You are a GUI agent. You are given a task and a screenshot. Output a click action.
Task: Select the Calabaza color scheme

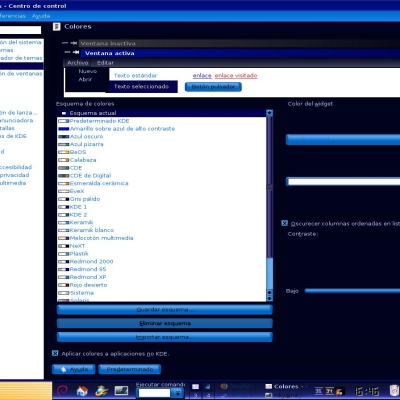tap(162, 160)
